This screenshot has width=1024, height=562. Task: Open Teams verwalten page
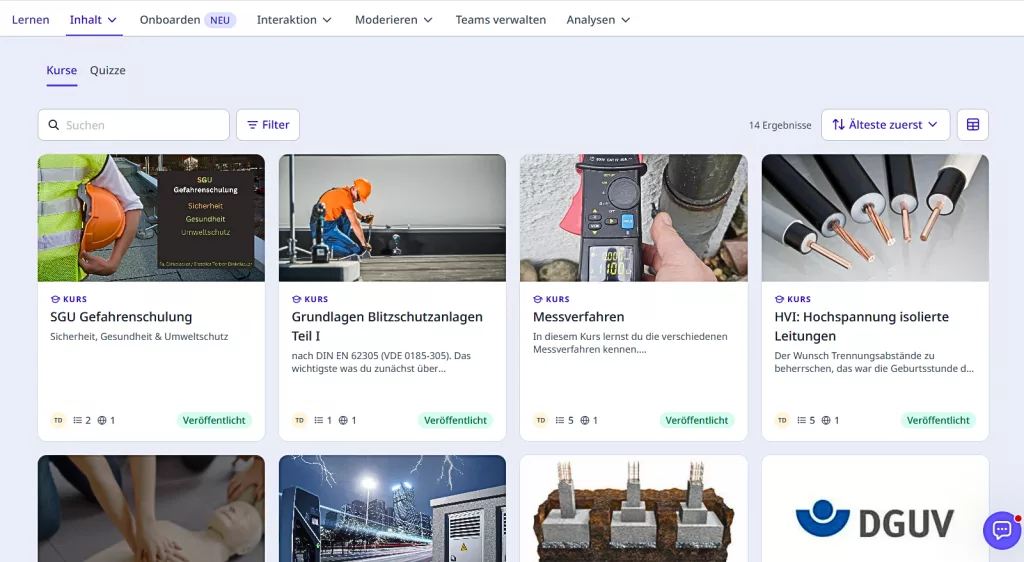click(500, 20)
